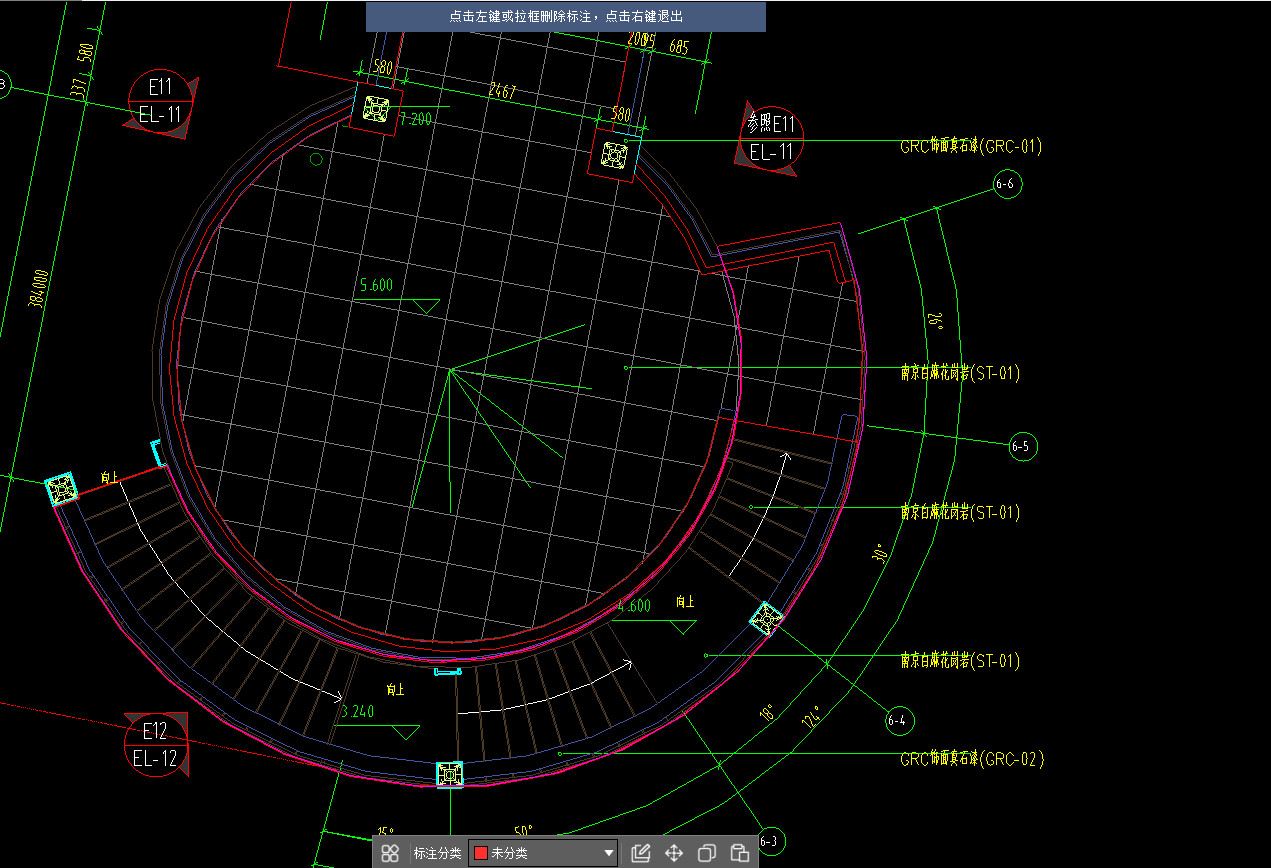Select the GRC饰面真石漆(GRC-02) label
Viewport: 1271px width, 868px height.
[972, 759]
